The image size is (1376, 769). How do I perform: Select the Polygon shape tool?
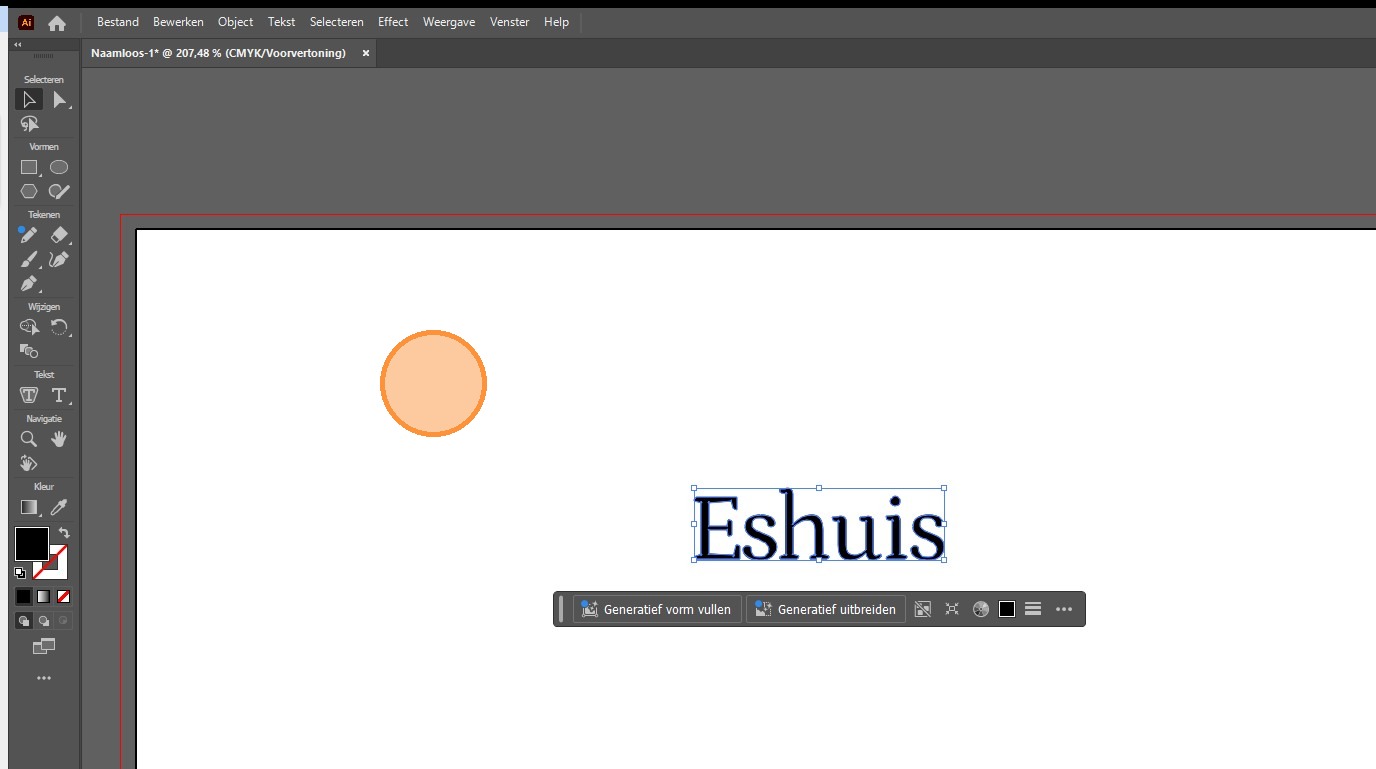pyautogui.click(x=29, y=191)
